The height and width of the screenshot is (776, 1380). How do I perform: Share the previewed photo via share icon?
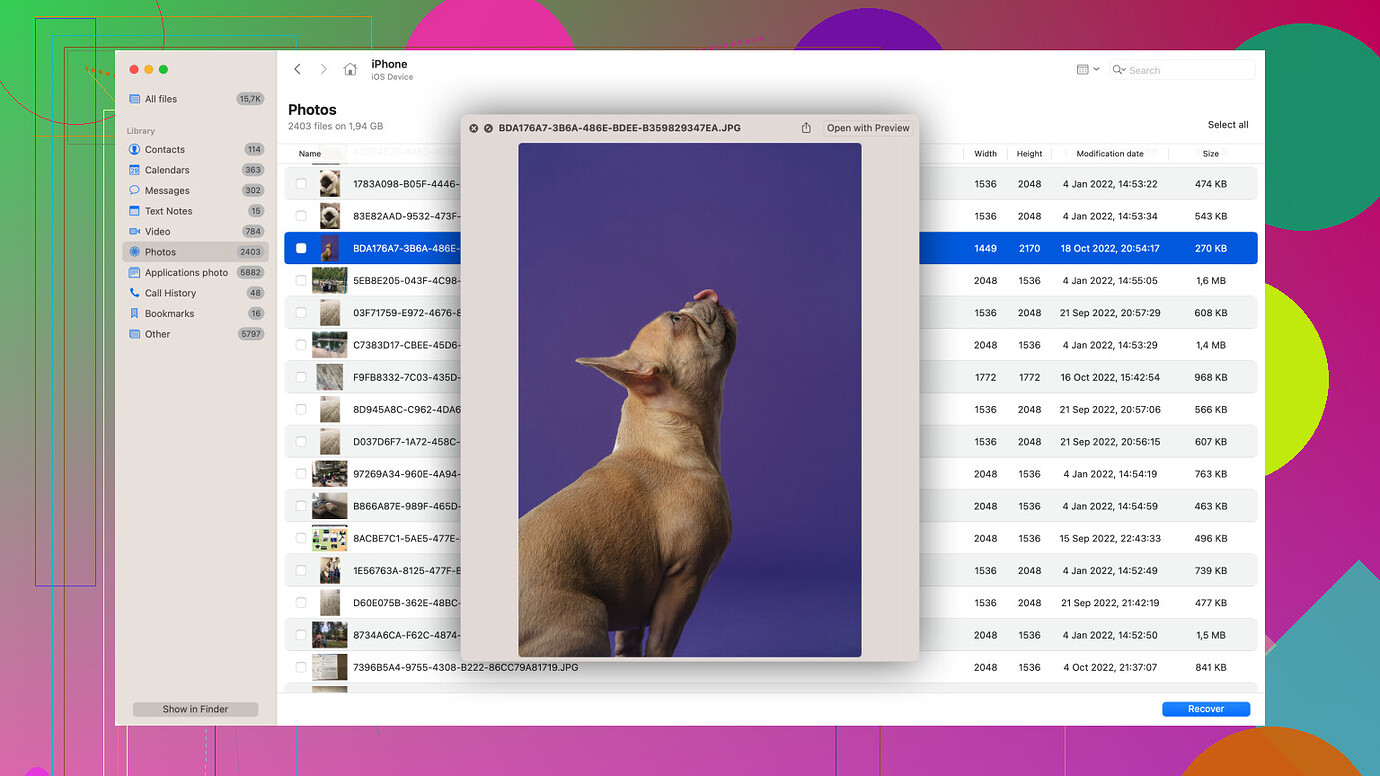(x=806, y=128)
